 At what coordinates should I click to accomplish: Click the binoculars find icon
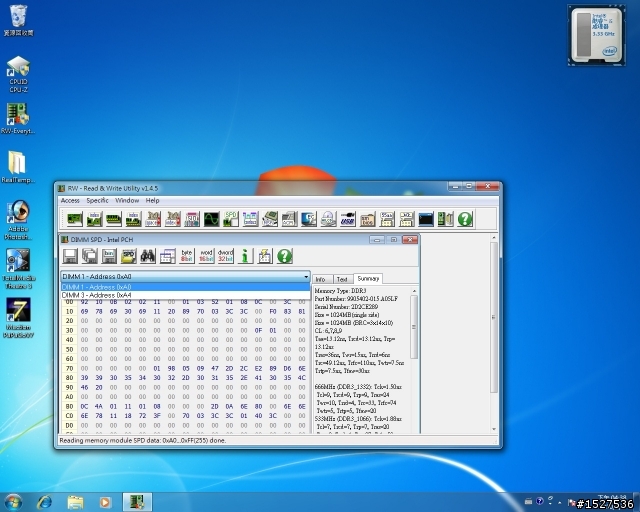point(148,256)
